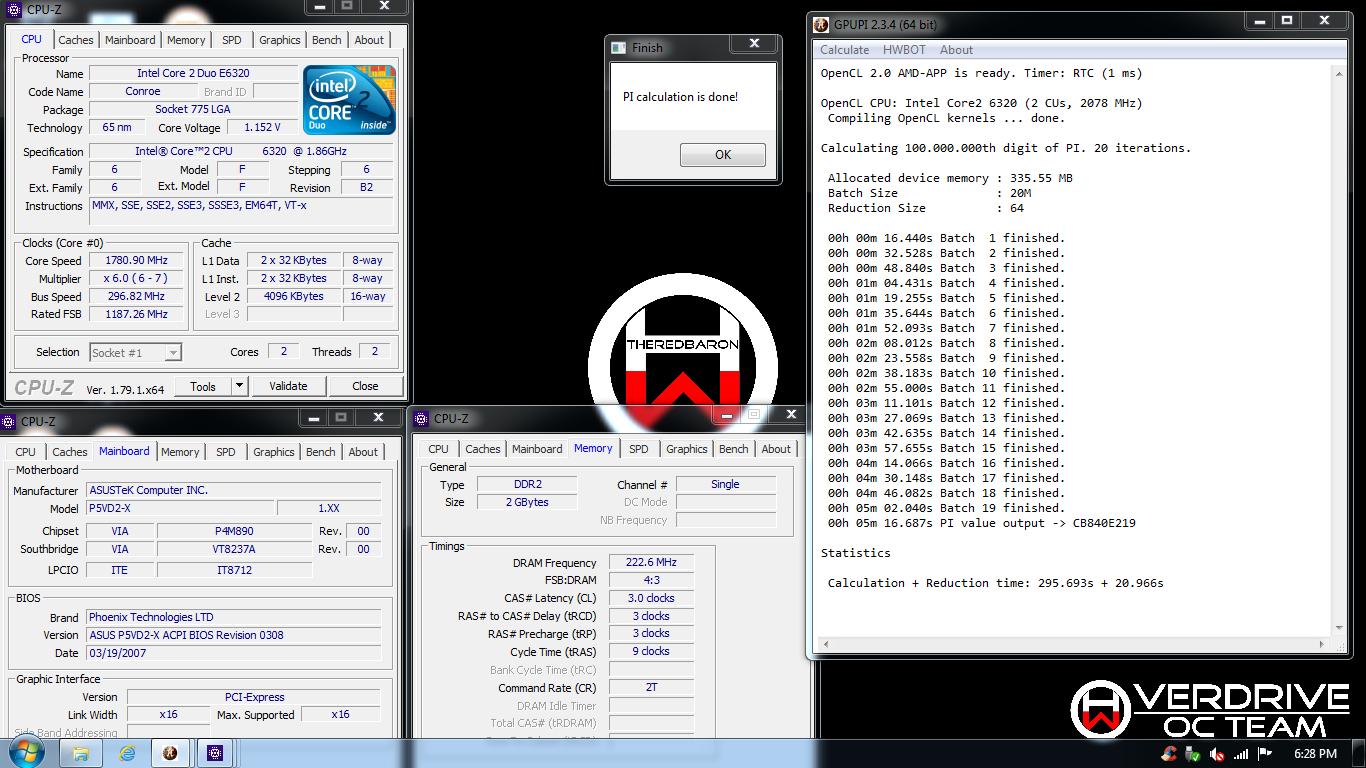Click the Multiplier value x 6.0 ( 6 - 7 )
The image size is (1366, 768).
coord(136,278)
